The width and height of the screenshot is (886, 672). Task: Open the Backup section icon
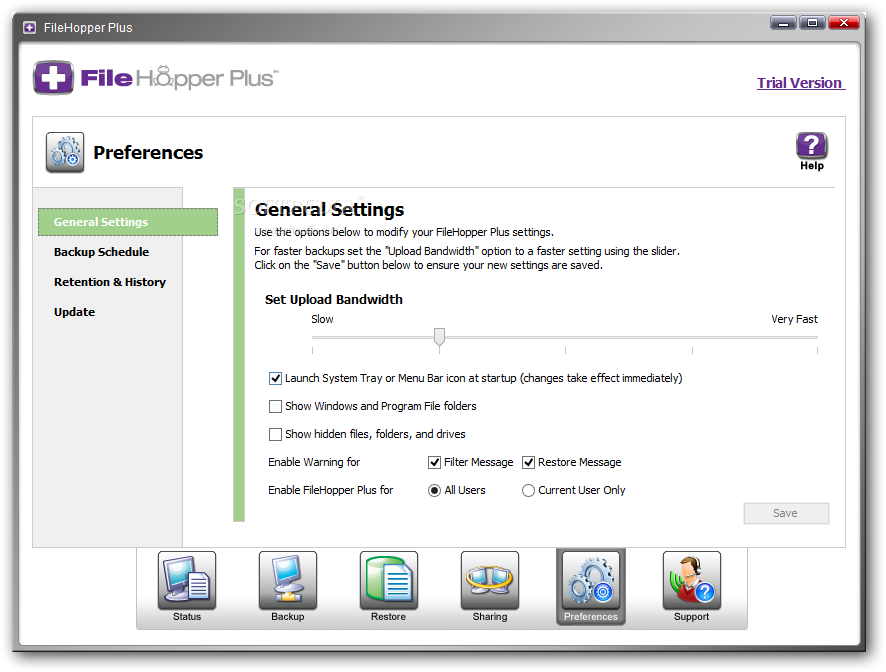coord(288,580)
